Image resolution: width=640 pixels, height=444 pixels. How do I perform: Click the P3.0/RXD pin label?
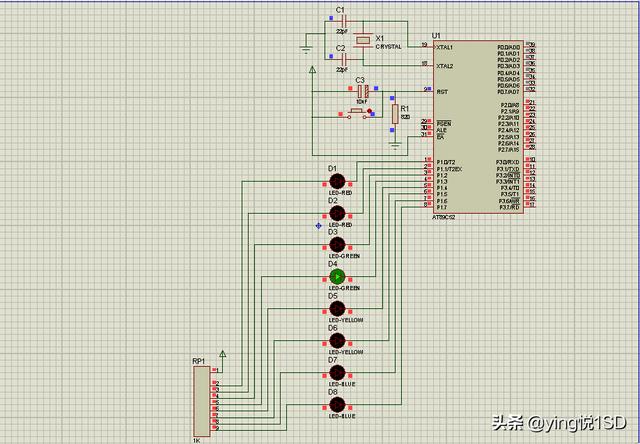click(508, 162)
